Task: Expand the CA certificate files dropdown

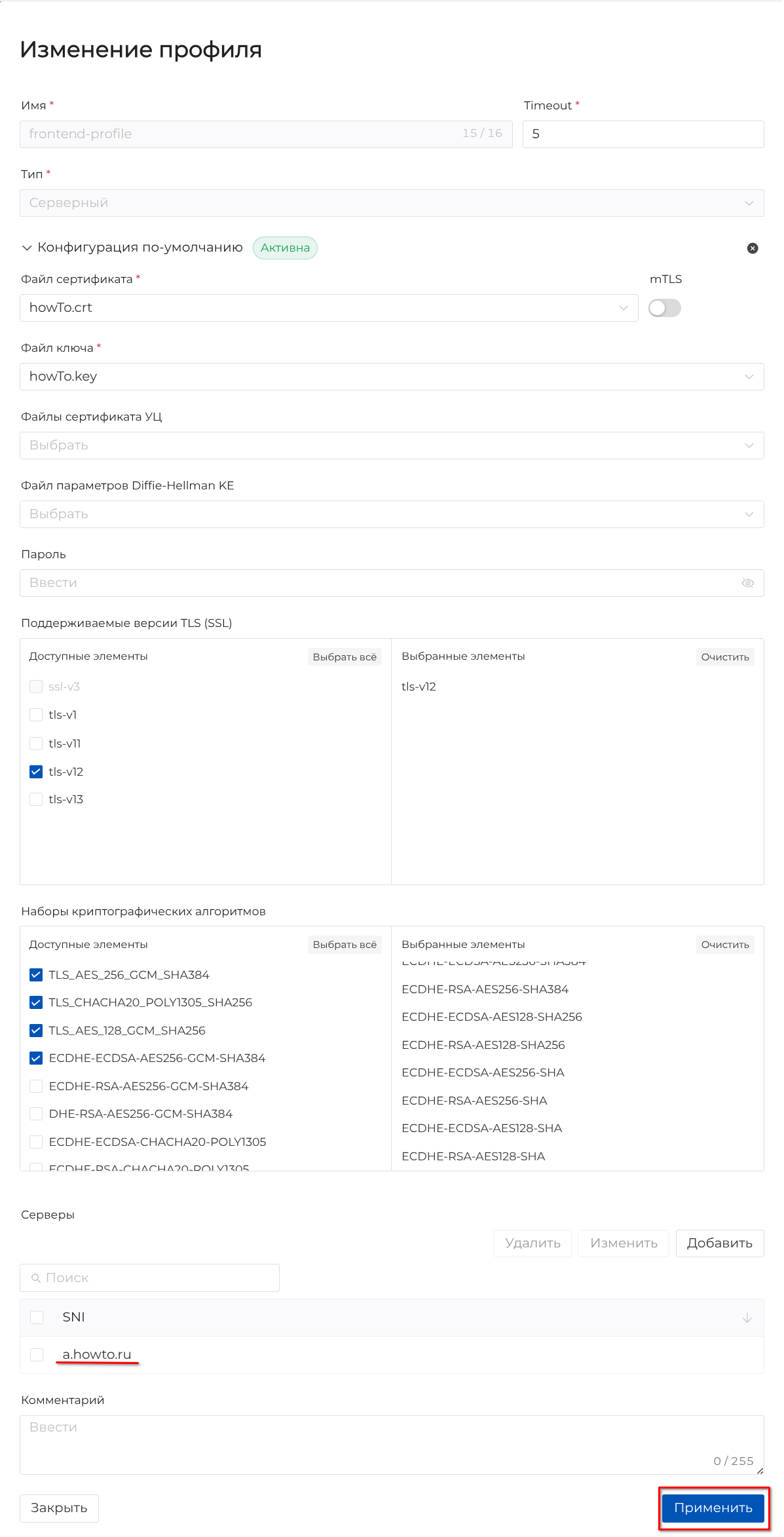Action: click(392, 446)
